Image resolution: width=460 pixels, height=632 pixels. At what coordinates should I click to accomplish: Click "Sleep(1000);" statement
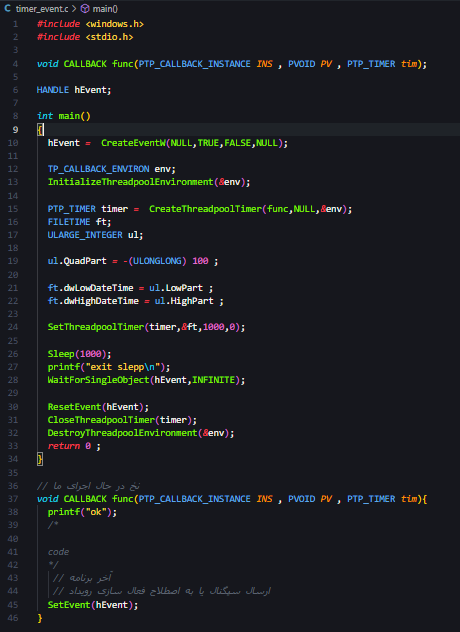coord(79,354)
